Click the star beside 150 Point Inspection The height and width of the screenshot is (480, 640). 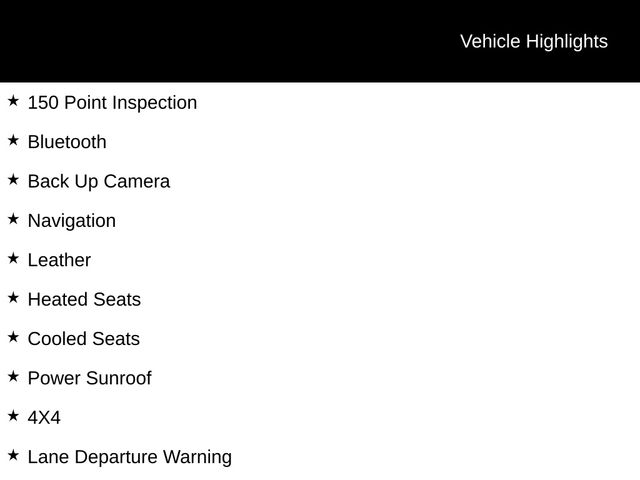[13, 101]
